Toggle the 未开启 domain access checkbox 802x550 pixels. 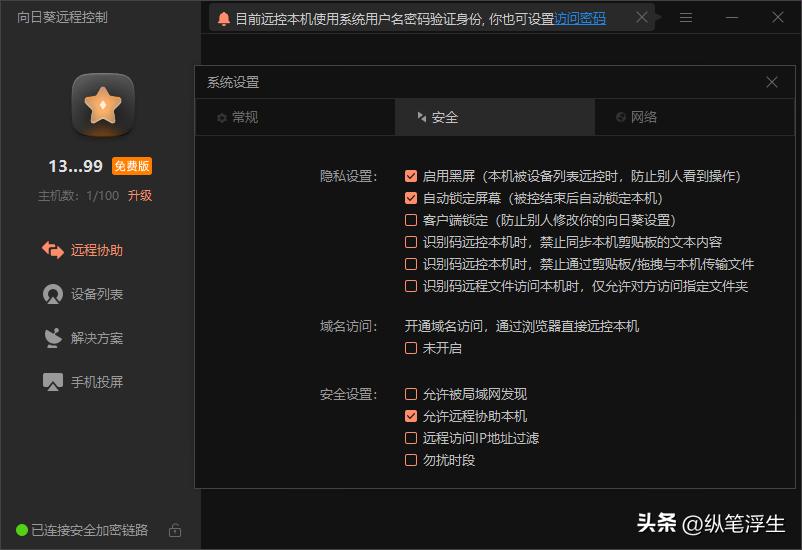[x=411, y=348]
